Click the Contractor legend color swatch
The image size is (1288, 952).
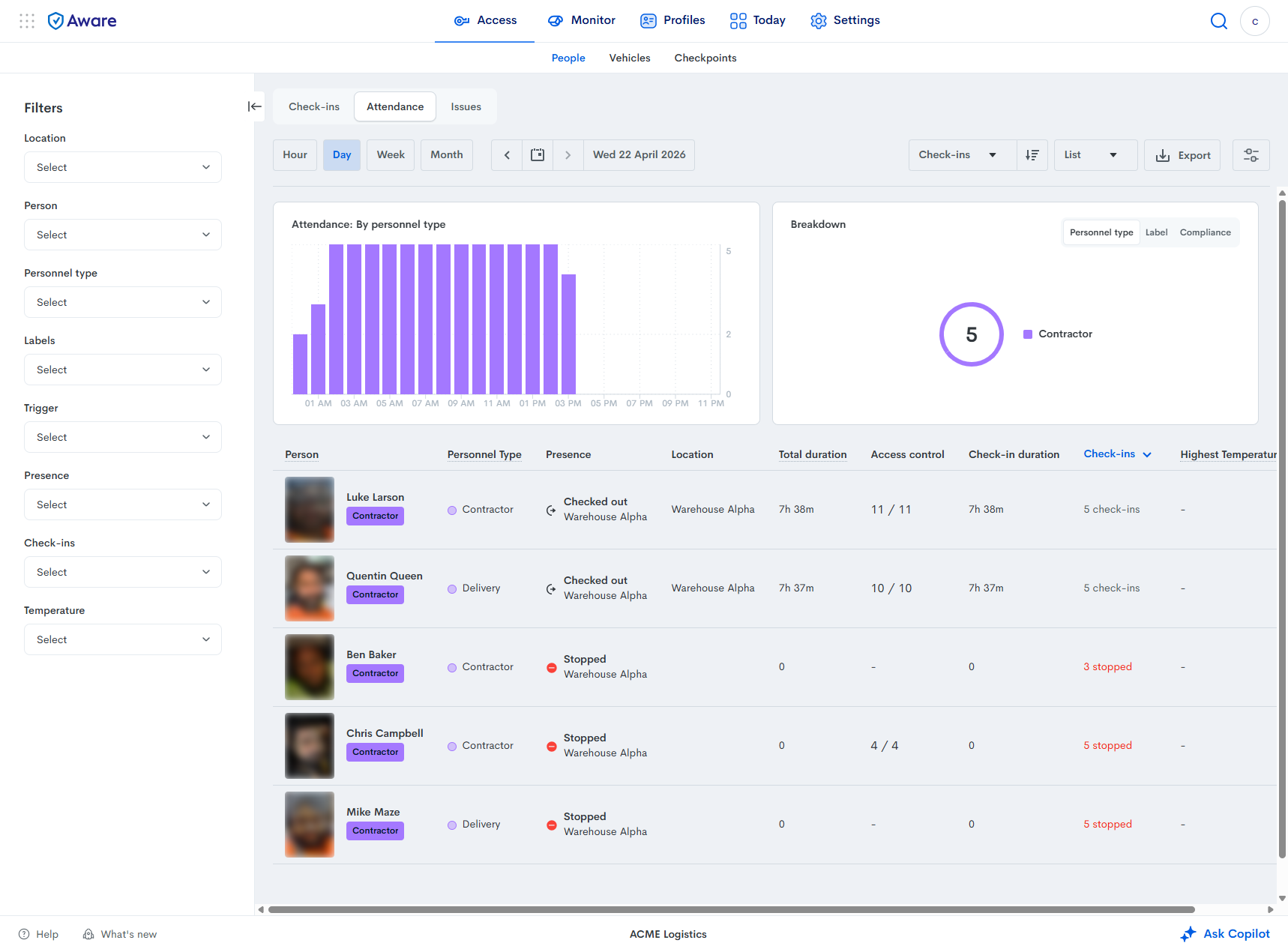click(x=1028, y=334)
